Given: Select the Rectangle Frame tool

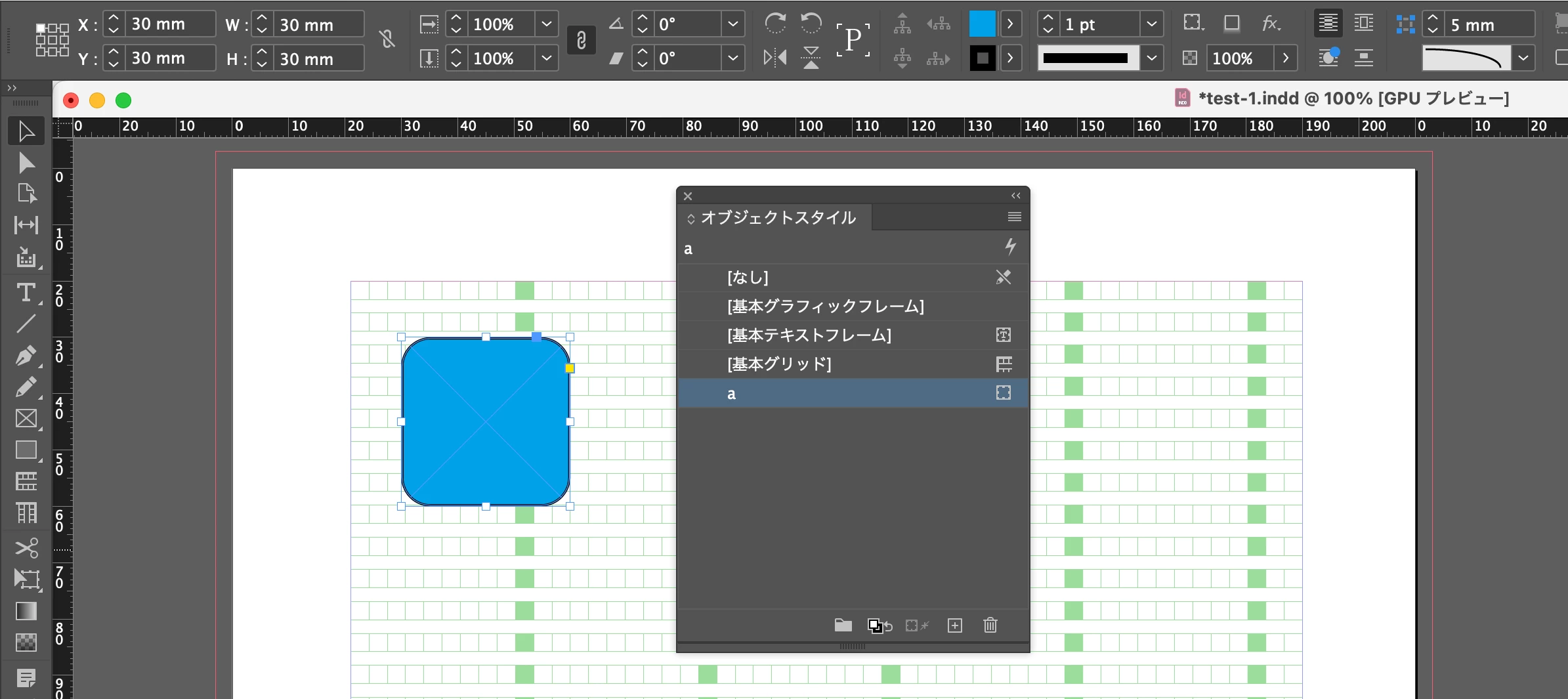Looking at the screenshot, I should pyautogui.click(x=26, y=418).
